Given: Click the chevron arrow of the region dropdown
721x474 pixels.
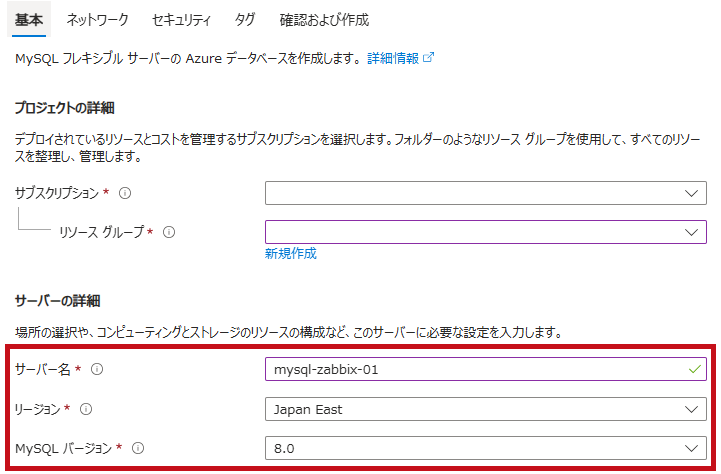Looking at the screenshot, I should tap(692, 409).
